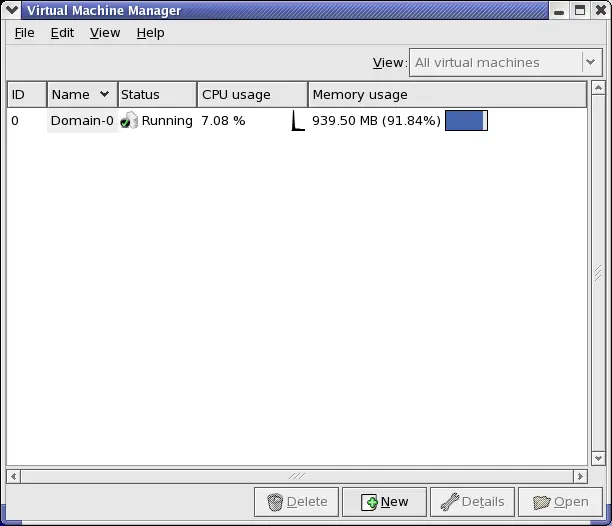Click the CPU usage column header
Screen dimensions: 612x526
point(252,94)
